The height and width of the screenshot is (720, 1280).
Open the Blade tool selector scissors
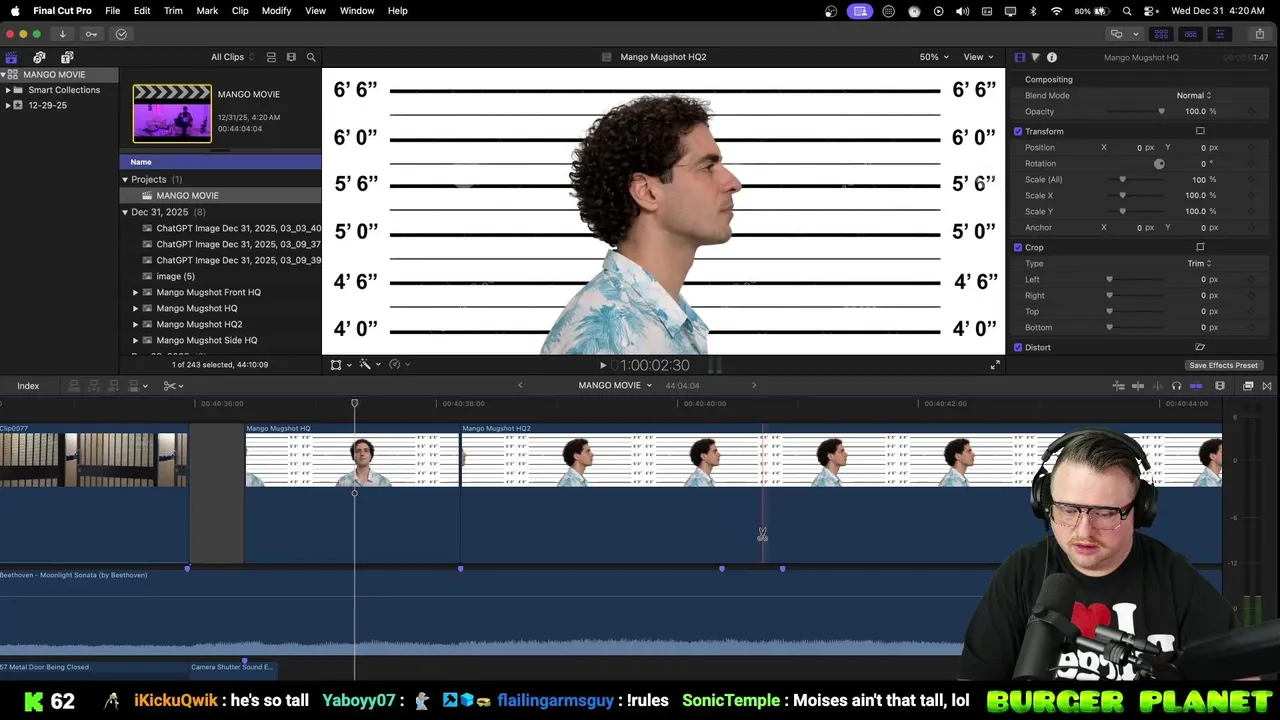point(173,386)
